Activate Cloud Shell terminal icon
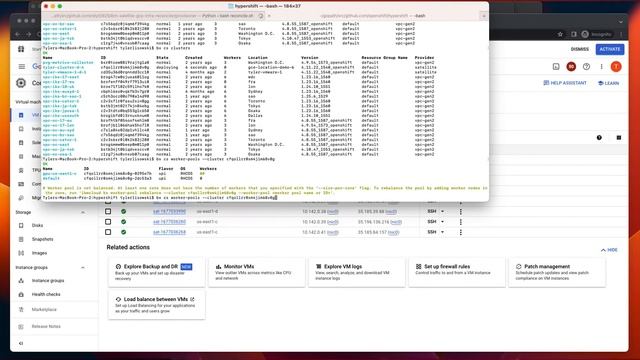Viewport: 640px width, 360px height. tap(556, 67)
